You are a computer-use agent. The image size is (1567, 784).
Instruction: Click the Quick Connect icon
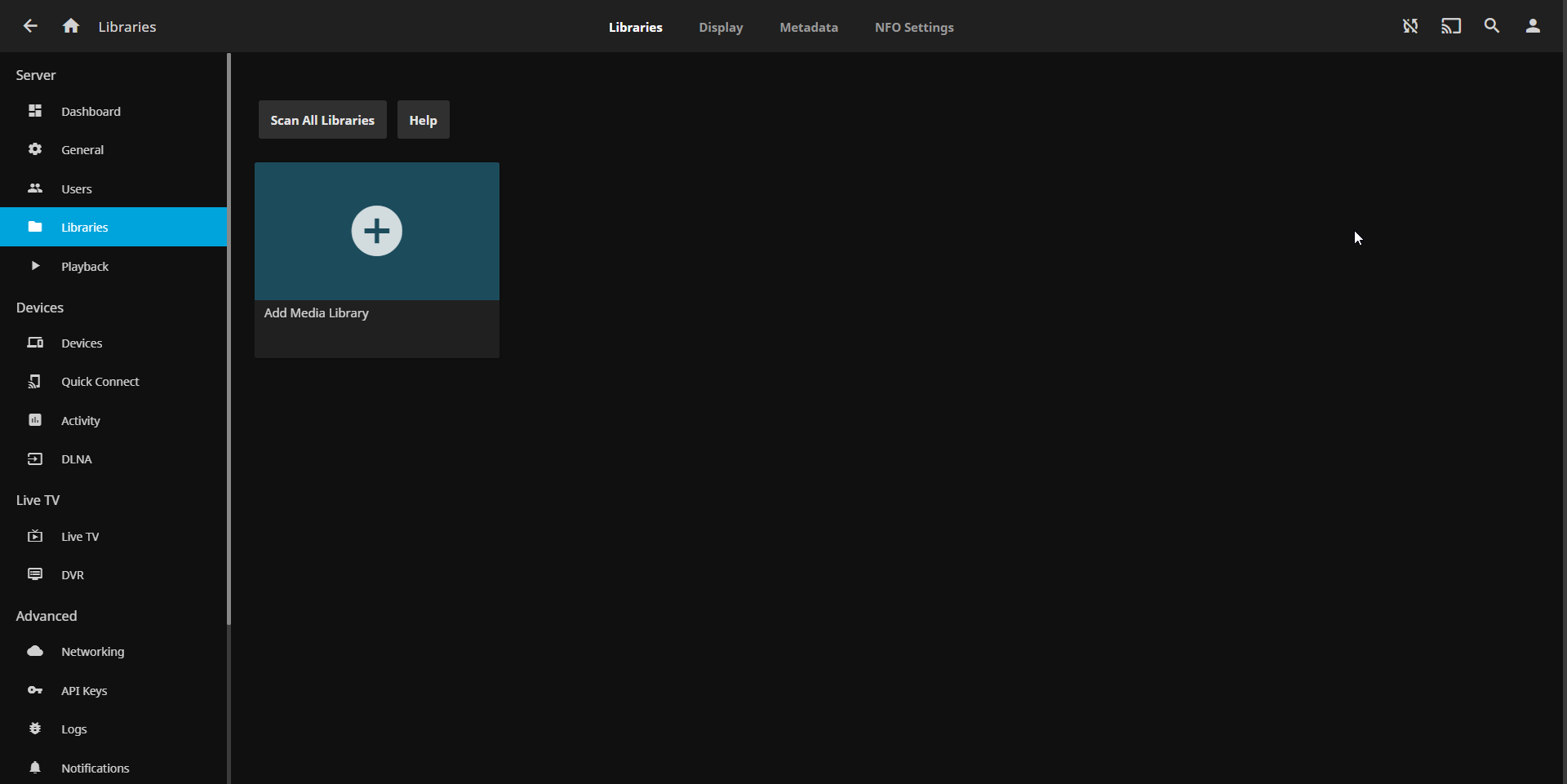click(x=35, y=381)
